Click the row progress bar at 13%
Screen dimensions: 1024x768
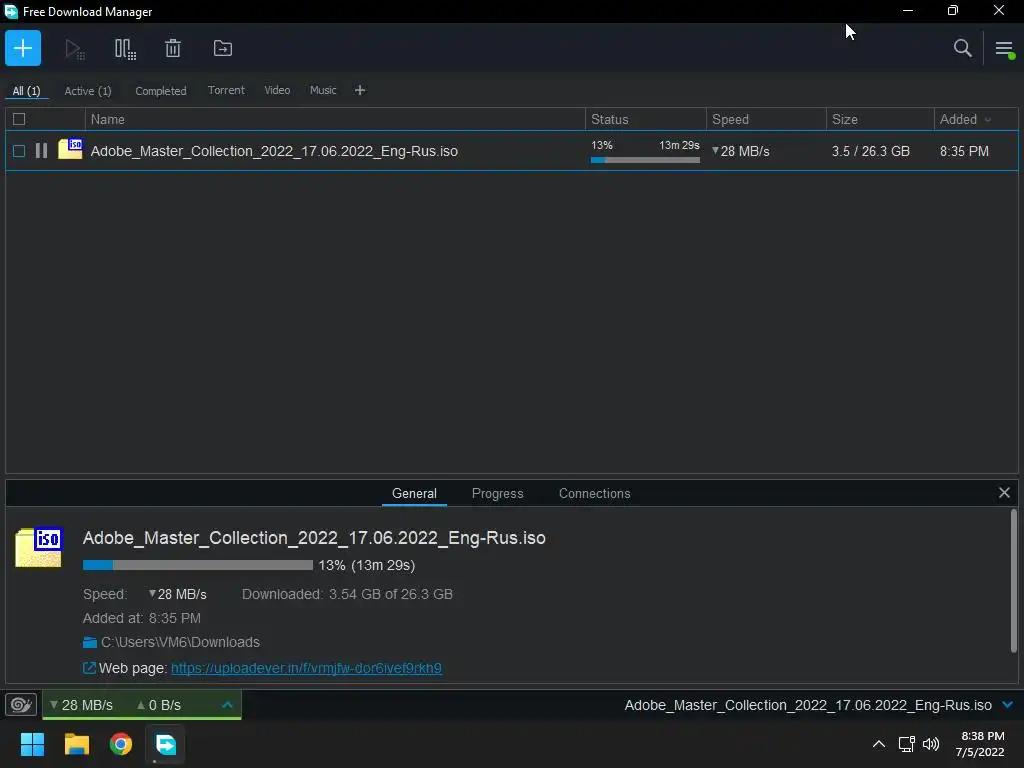[645, 160]
